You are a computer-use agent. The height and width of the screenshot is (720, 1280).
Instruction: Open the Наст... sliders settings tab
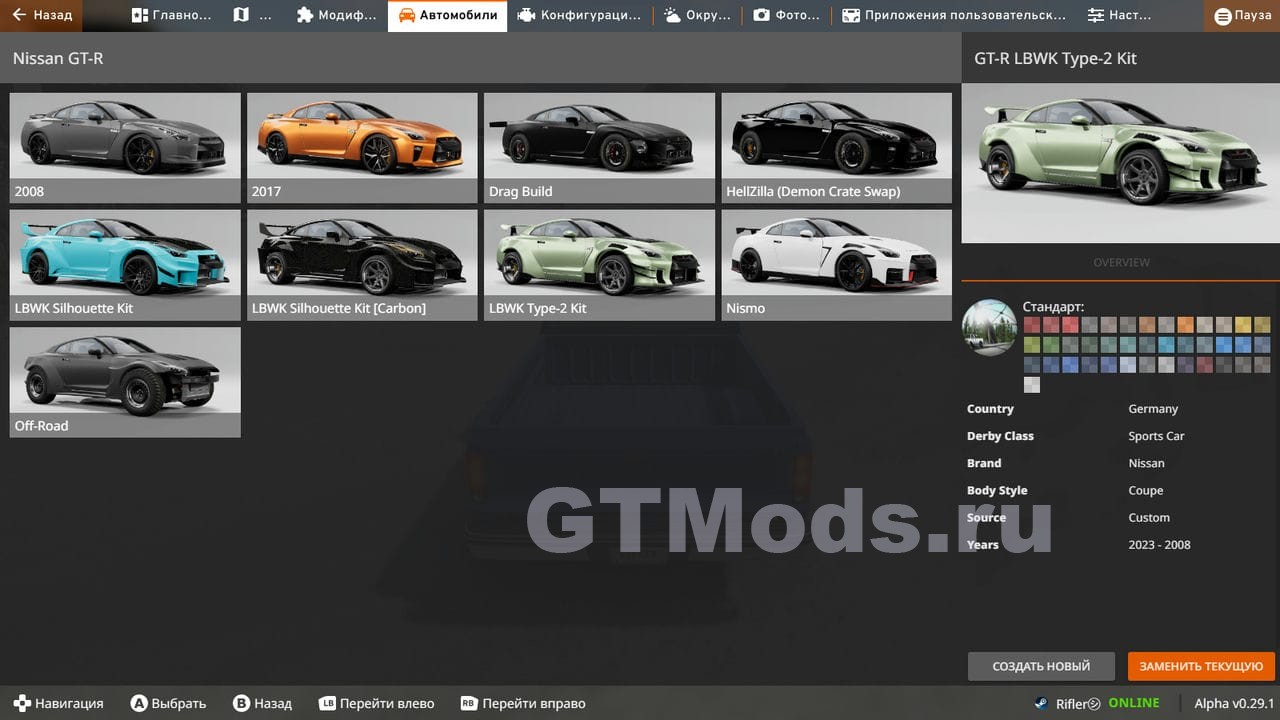click(x=1119, y=15)
